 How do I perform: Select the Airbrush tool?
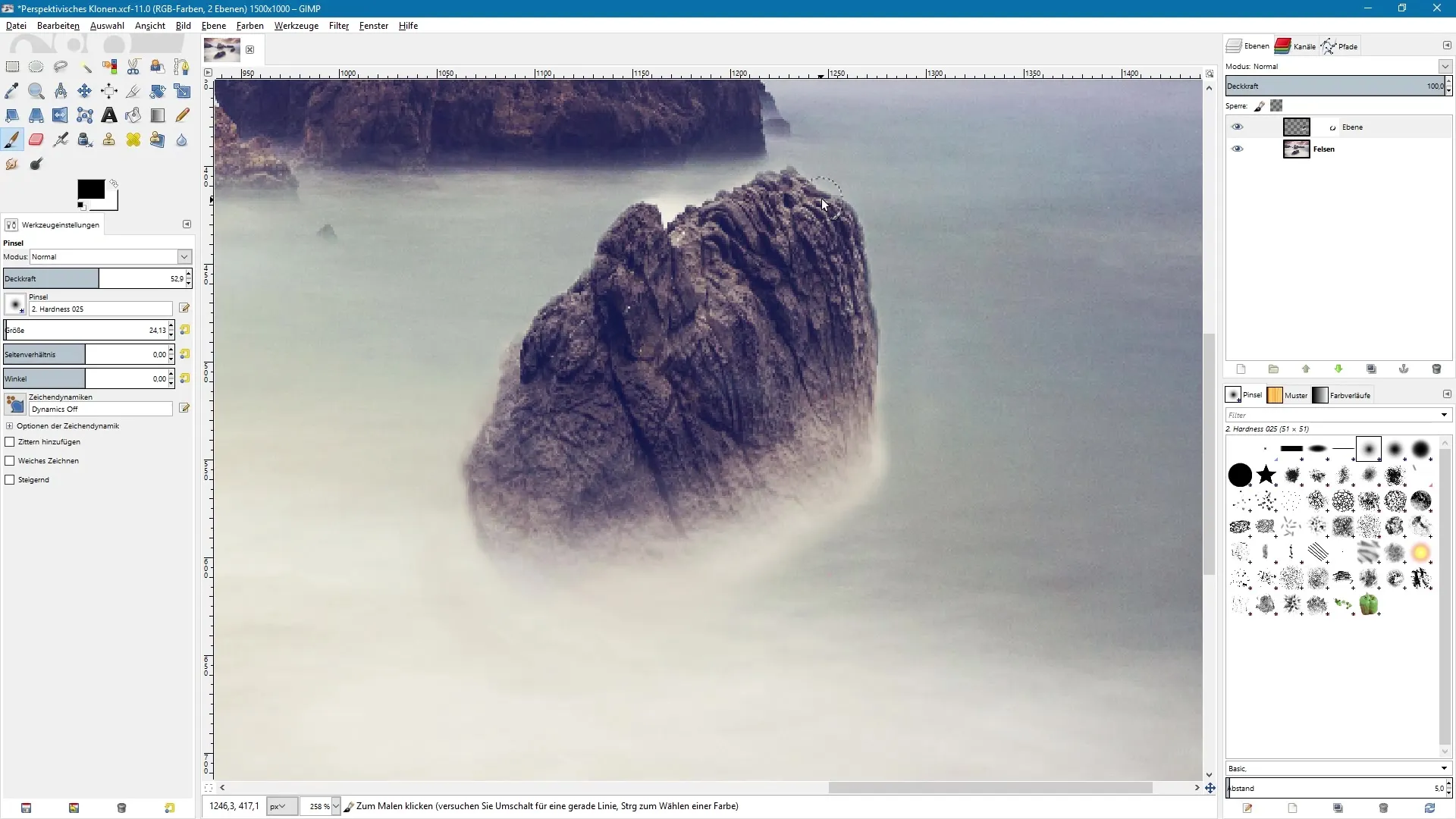click(61, 140)
